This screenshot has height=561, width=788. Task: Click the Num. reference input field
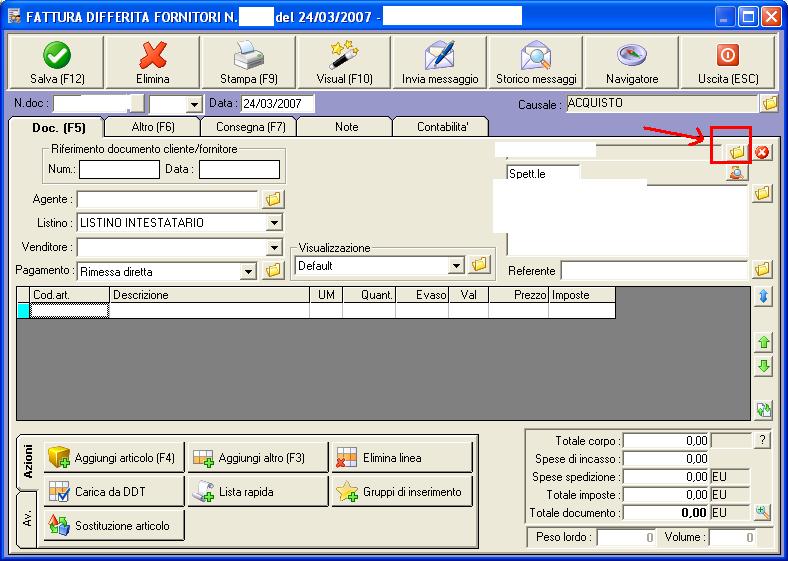pyautogui.click(x=119, y=169)
